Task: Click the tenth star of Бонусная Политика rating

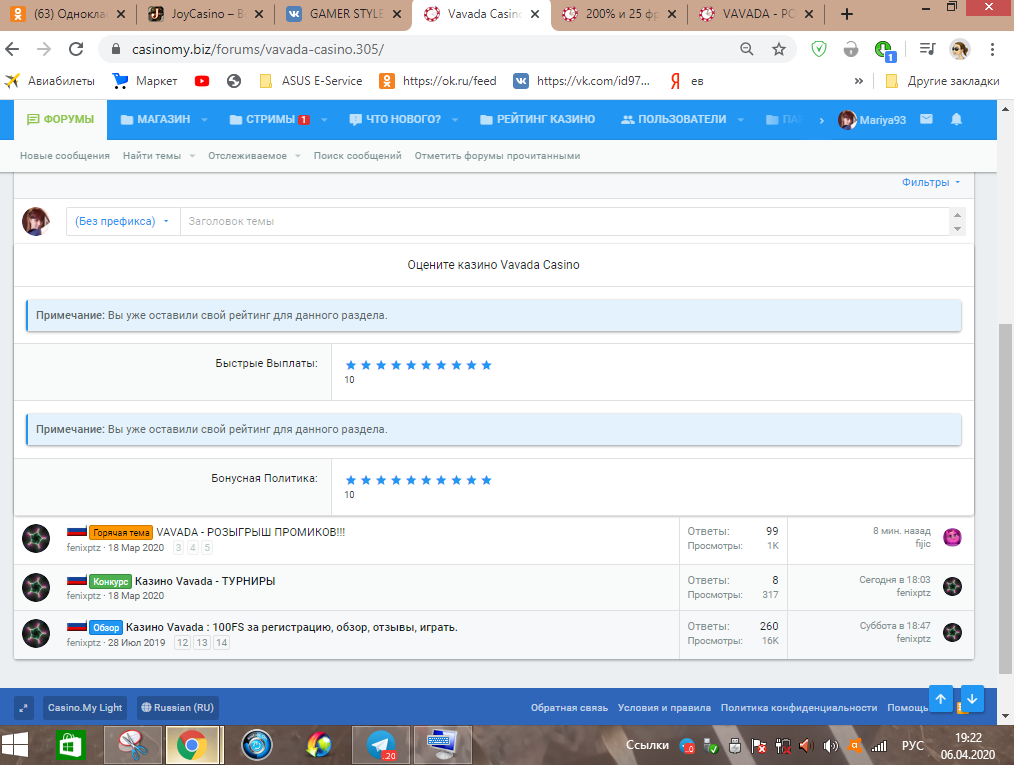Action: pos(487,480)
